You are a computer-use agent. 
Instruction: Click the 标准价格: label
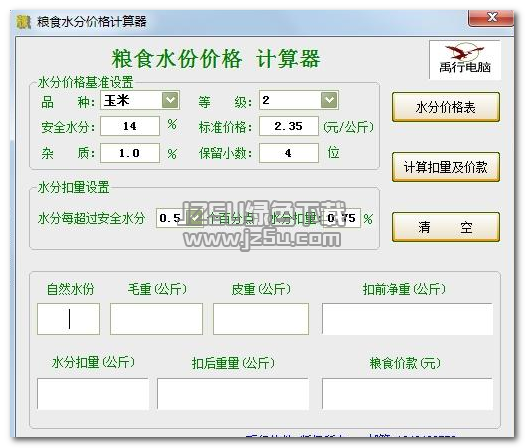click(226, 127)
